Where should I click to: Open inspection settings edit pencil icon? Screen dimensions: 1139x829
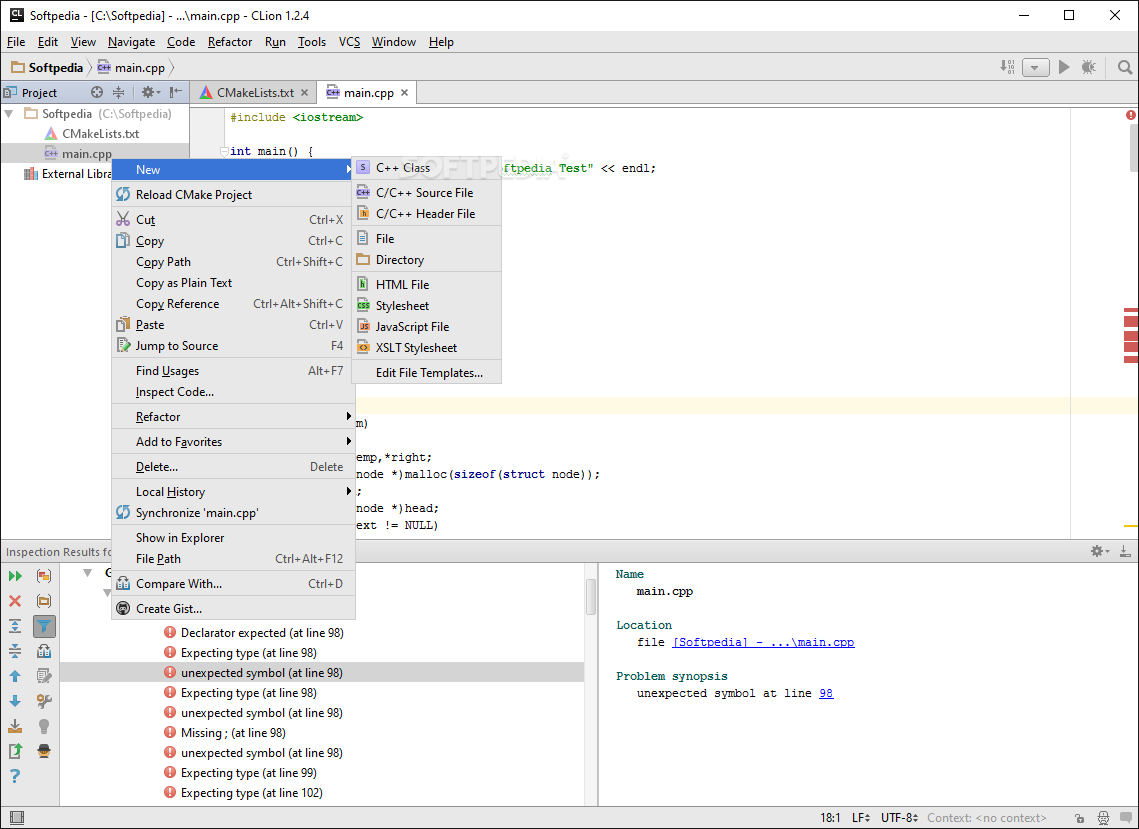pos(44,676)
